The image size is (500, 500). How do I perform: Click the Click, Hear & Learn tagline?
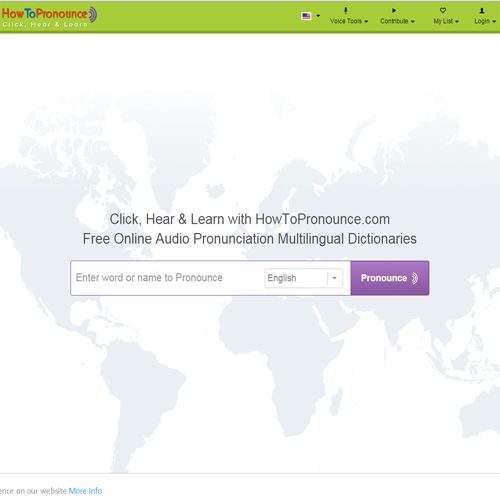click(x=45, y=25)
